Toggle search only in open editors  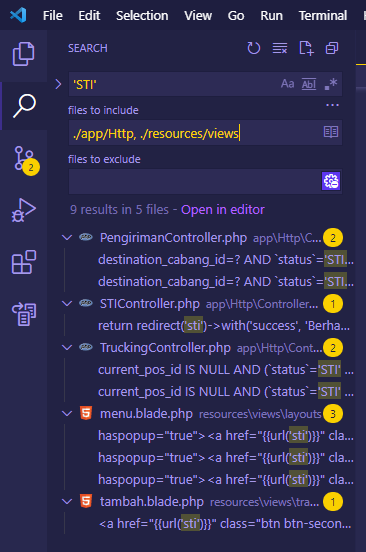click(331, 132)
